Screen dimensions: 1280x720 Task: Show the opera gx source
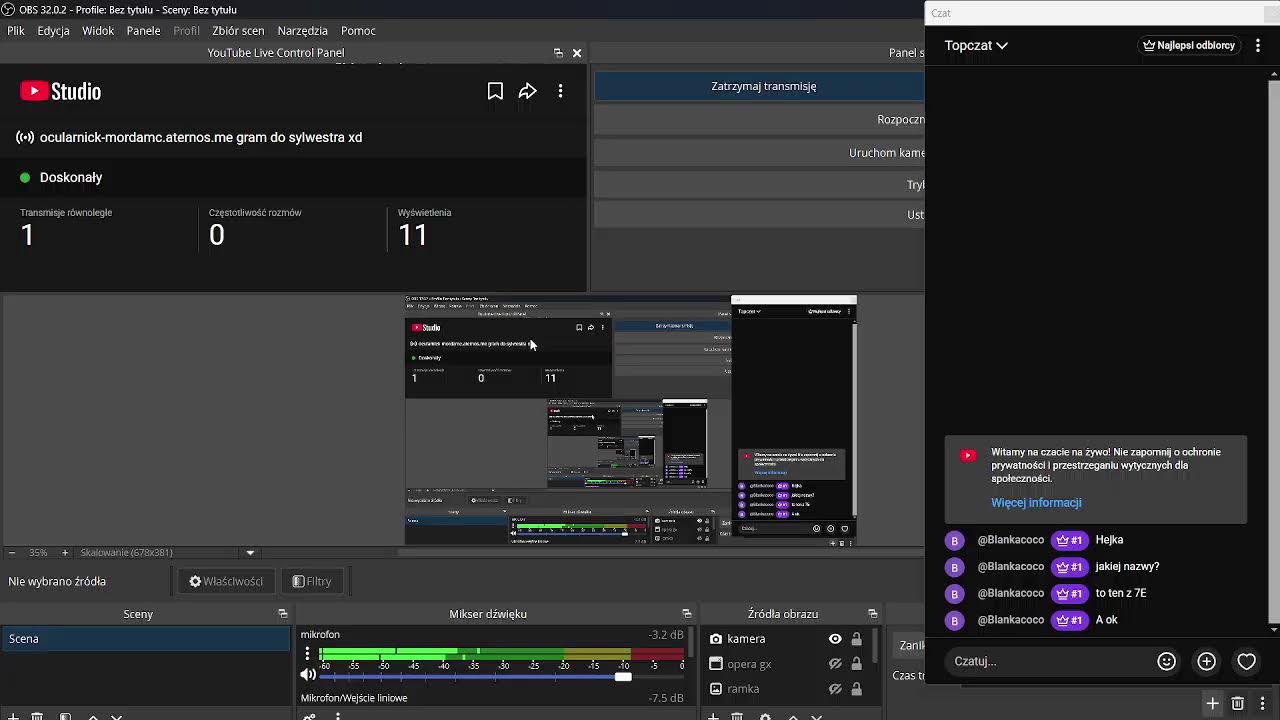(835, 664)
